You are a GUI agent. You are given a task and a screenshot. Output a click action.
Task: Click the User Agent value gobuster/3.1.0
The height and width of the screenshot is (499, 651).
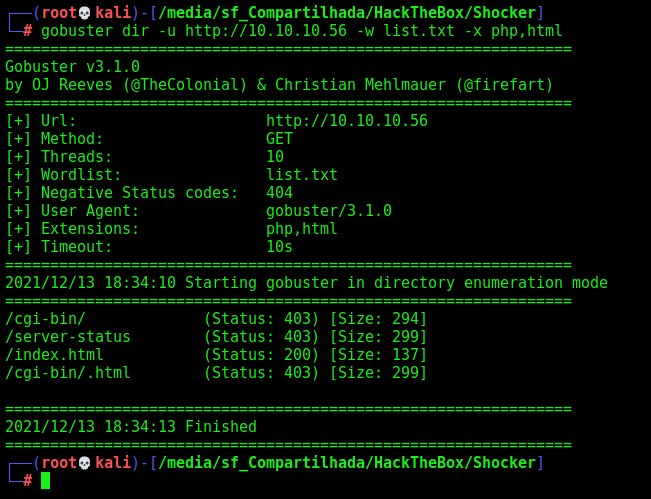329,211
